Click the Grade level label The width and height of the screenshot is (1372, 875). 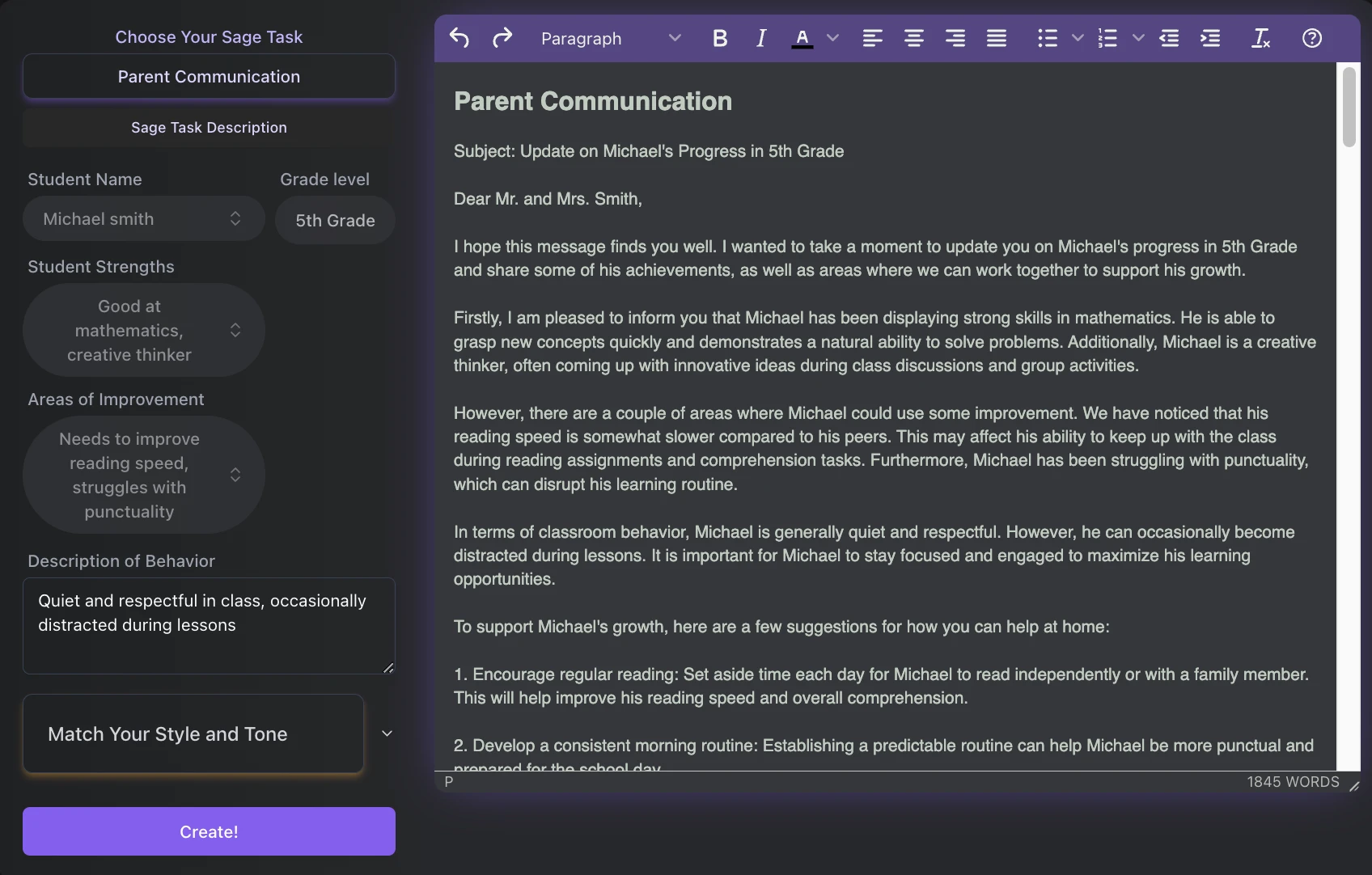324,180
